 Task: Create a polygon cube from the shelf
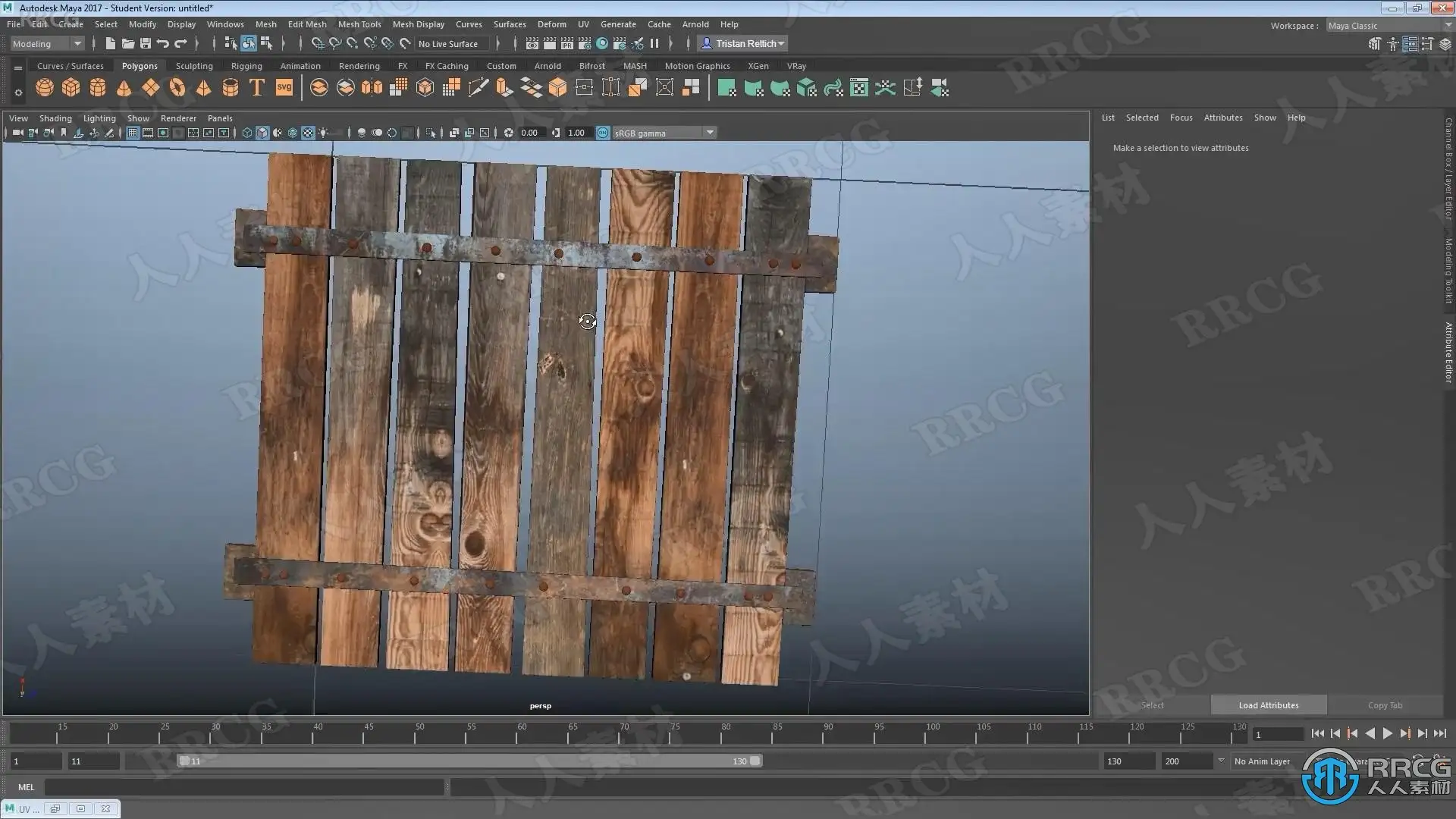71,88
